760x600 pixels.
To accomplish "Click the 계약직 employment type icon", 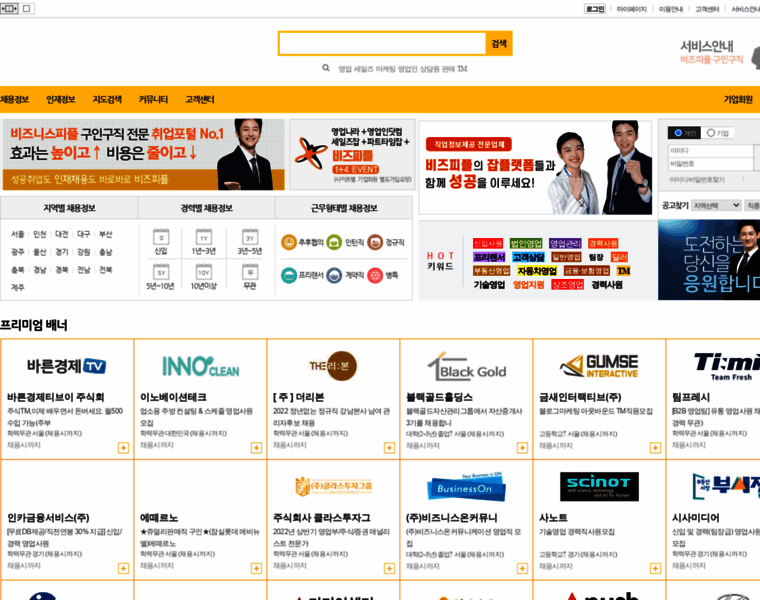I will coord(334,275).
